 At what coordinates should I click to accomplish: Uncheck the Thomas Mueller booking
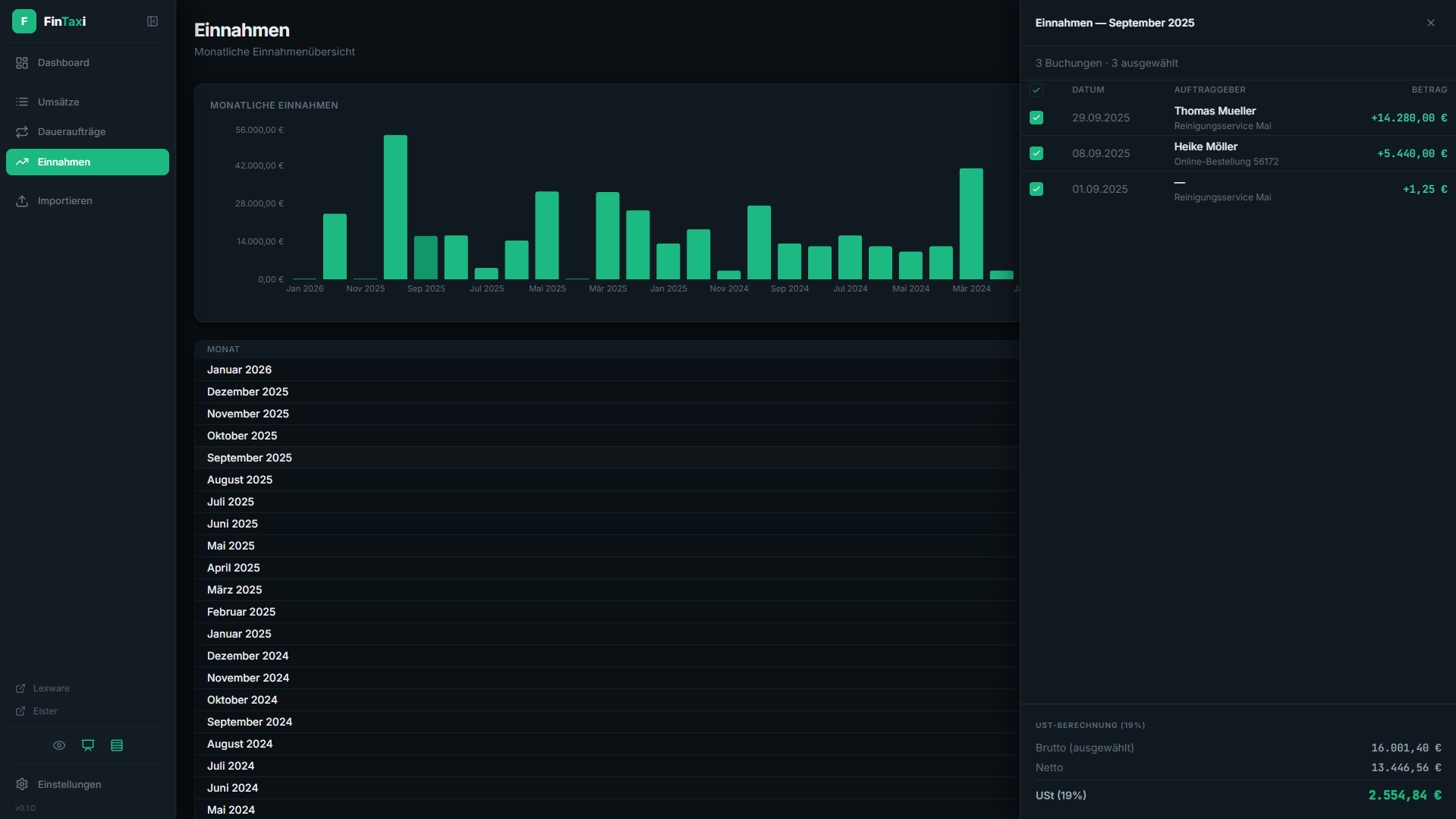click(1036, 118)
